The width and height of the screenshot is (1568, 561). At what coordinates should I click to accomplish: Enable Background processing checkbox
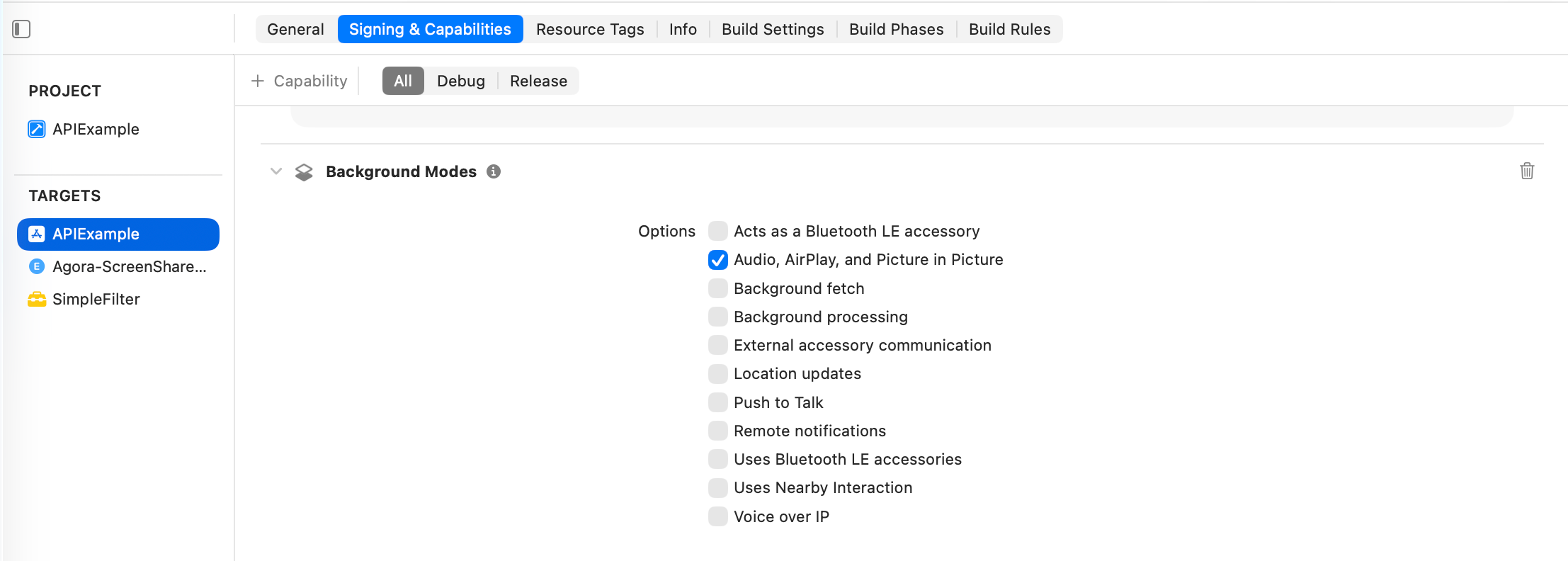tap(718, 317)
